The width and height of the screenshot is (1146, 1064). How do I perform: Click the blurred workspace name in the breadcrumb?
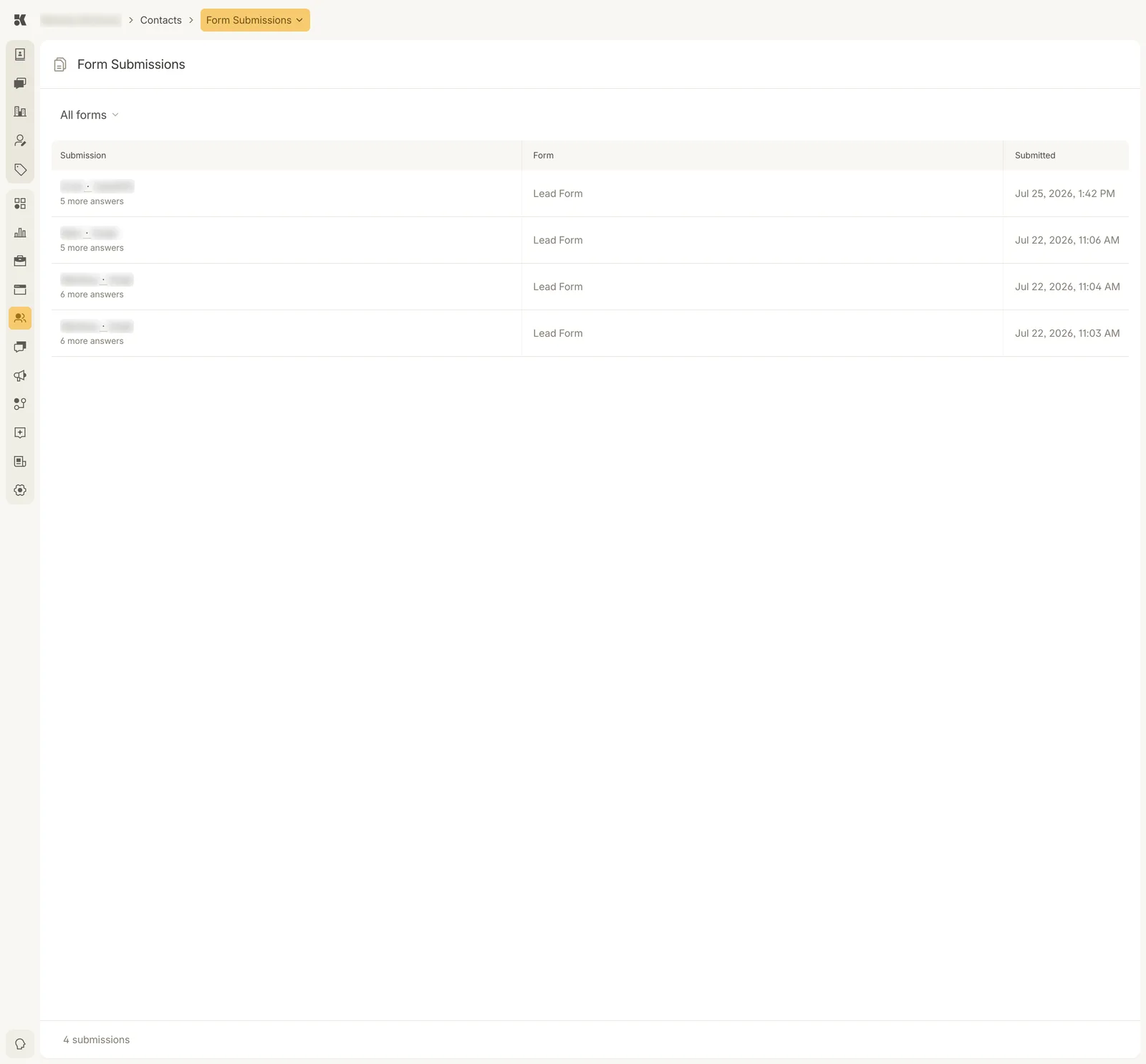point(81,20)
